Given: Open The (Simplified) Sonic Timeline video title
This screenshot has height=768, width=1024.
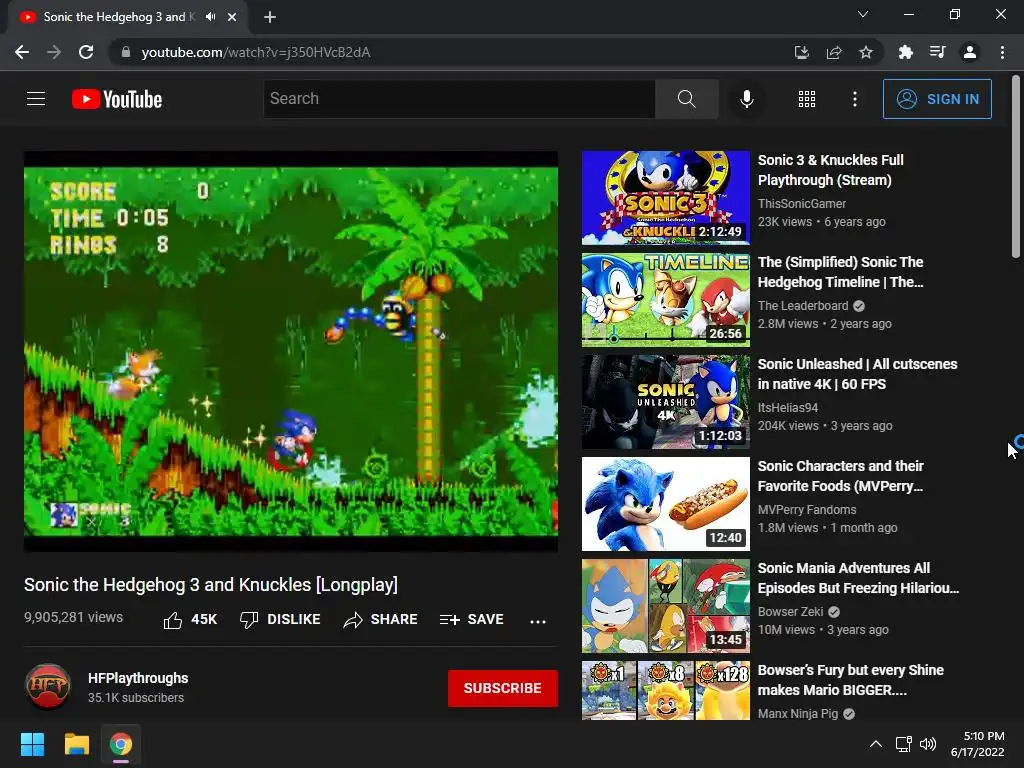Looking at the screenshot, I should point(840,272).
